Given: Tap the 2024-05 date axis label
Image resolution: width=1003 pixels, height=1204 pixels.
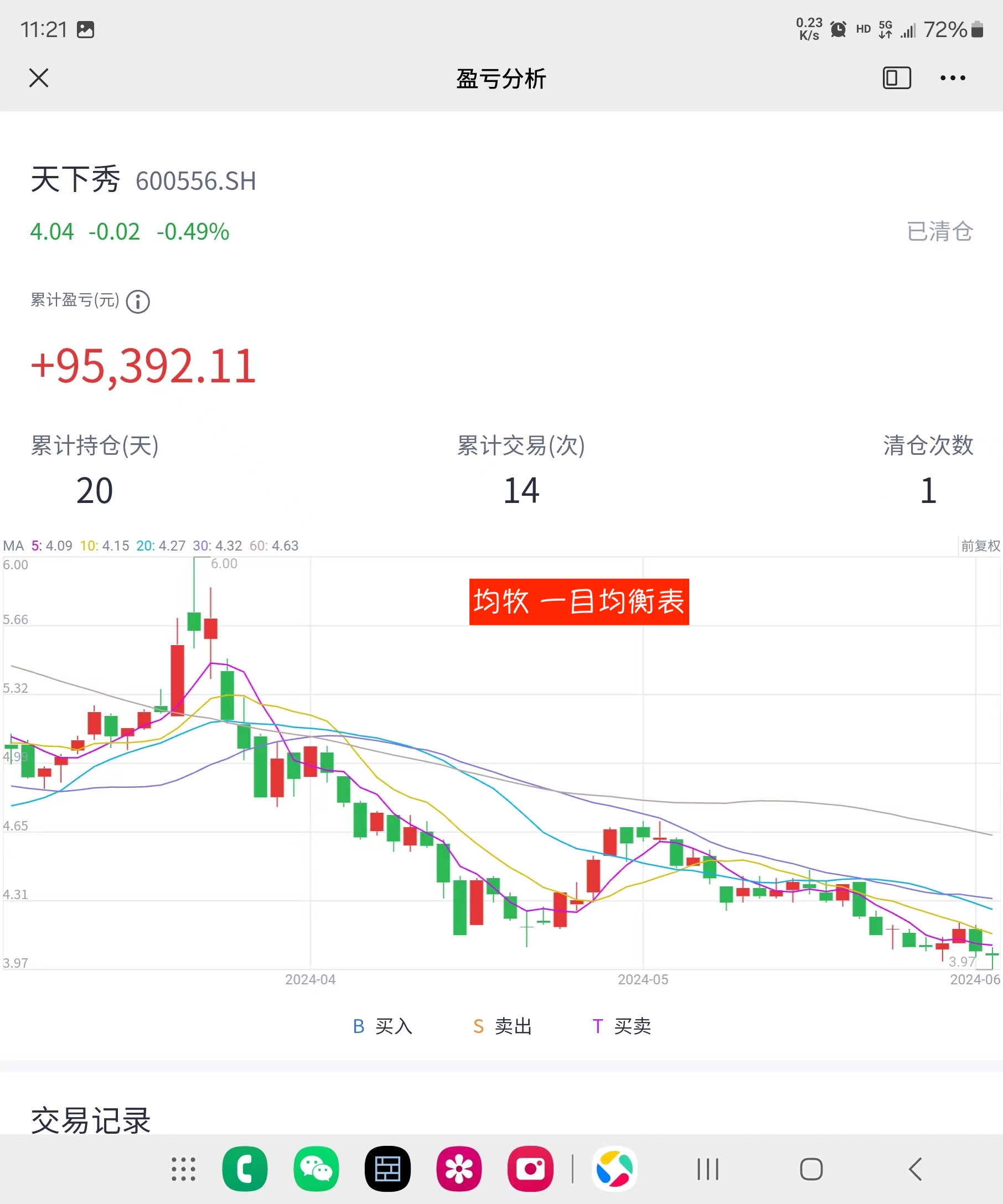Looking at the screenshot, I should [643, 979].
